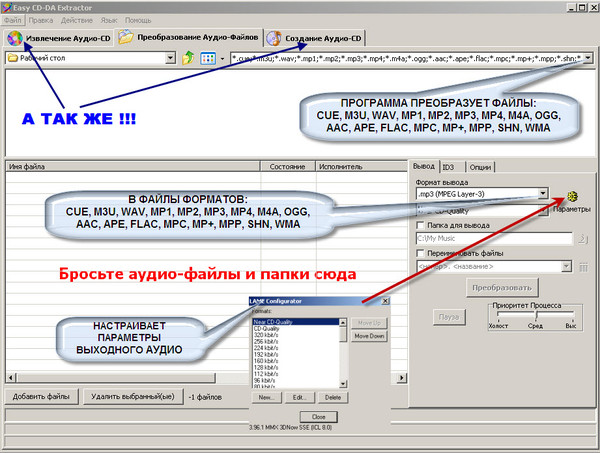
Task: Enable the Переименовать файлы checkbox
Action: point(420,253)
